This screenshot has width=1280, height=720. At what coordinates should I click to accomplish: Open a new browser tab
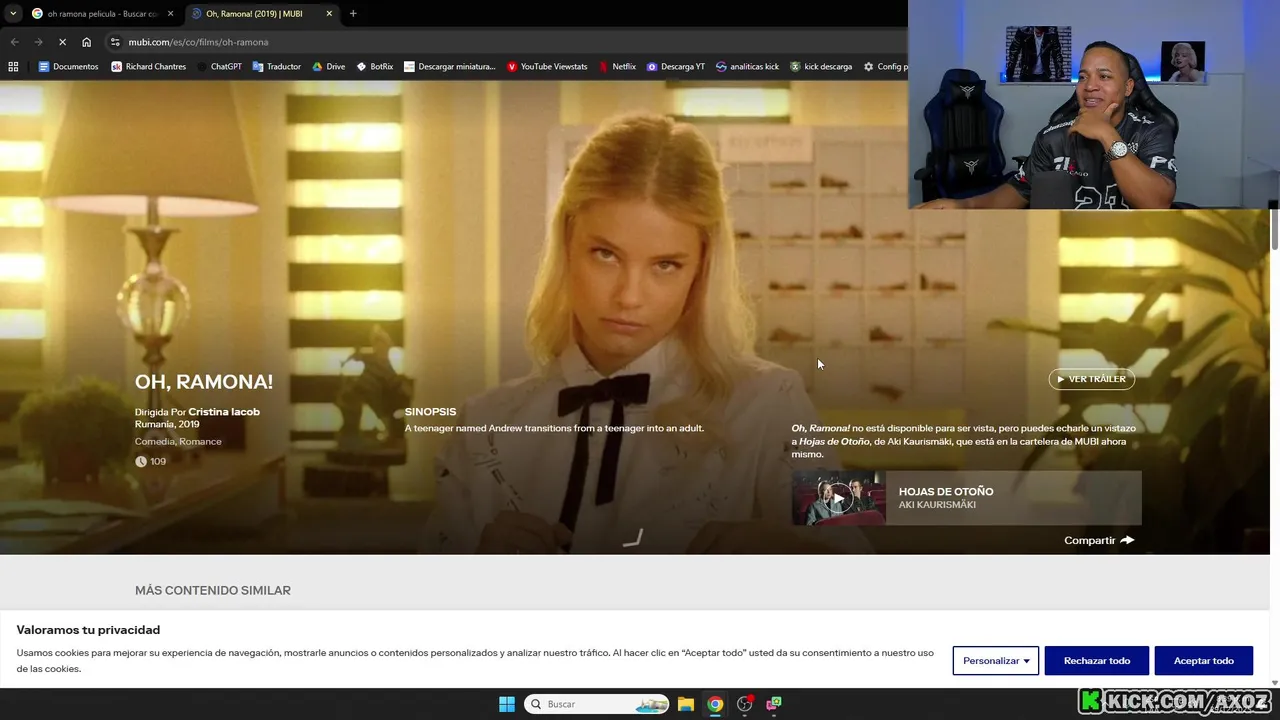353,14
